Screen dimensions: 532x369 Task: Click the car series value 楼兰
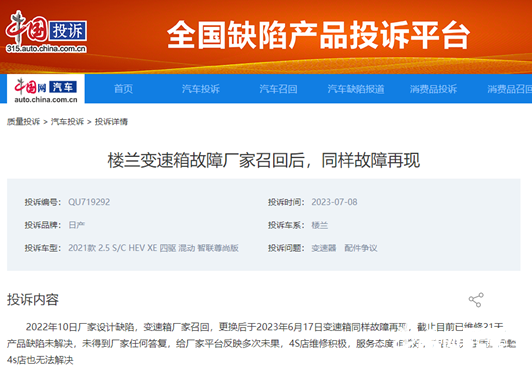coord(320,225)
